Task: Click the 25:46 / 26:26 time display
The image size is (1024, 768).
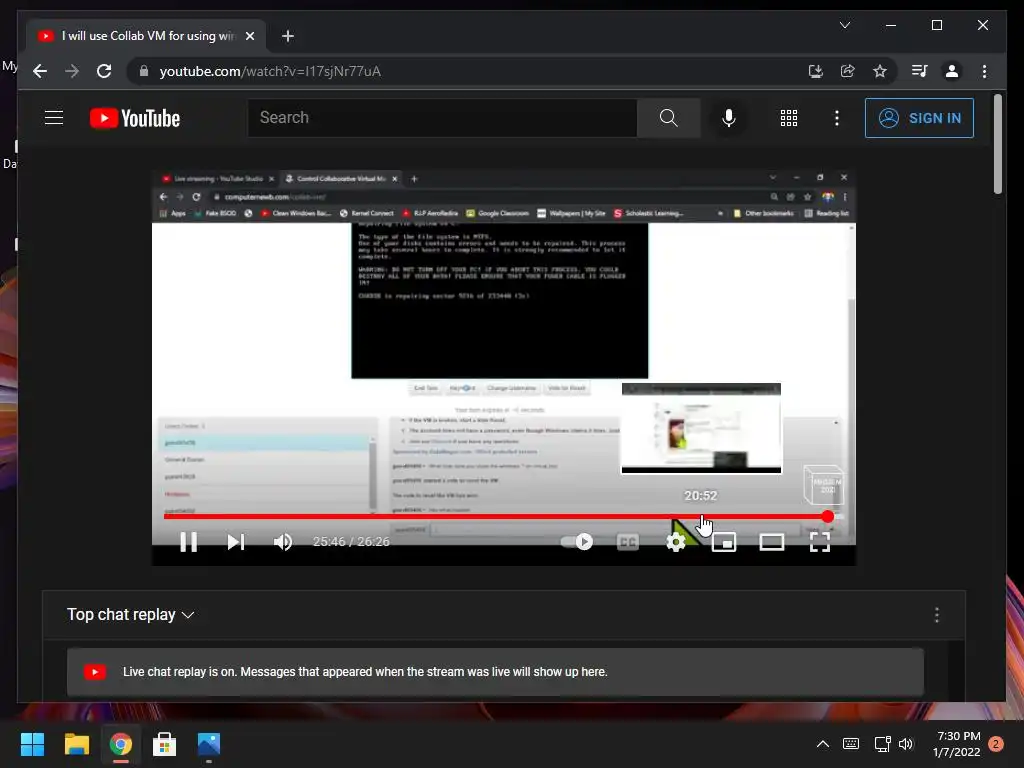Action: click(x=351, y=542)
